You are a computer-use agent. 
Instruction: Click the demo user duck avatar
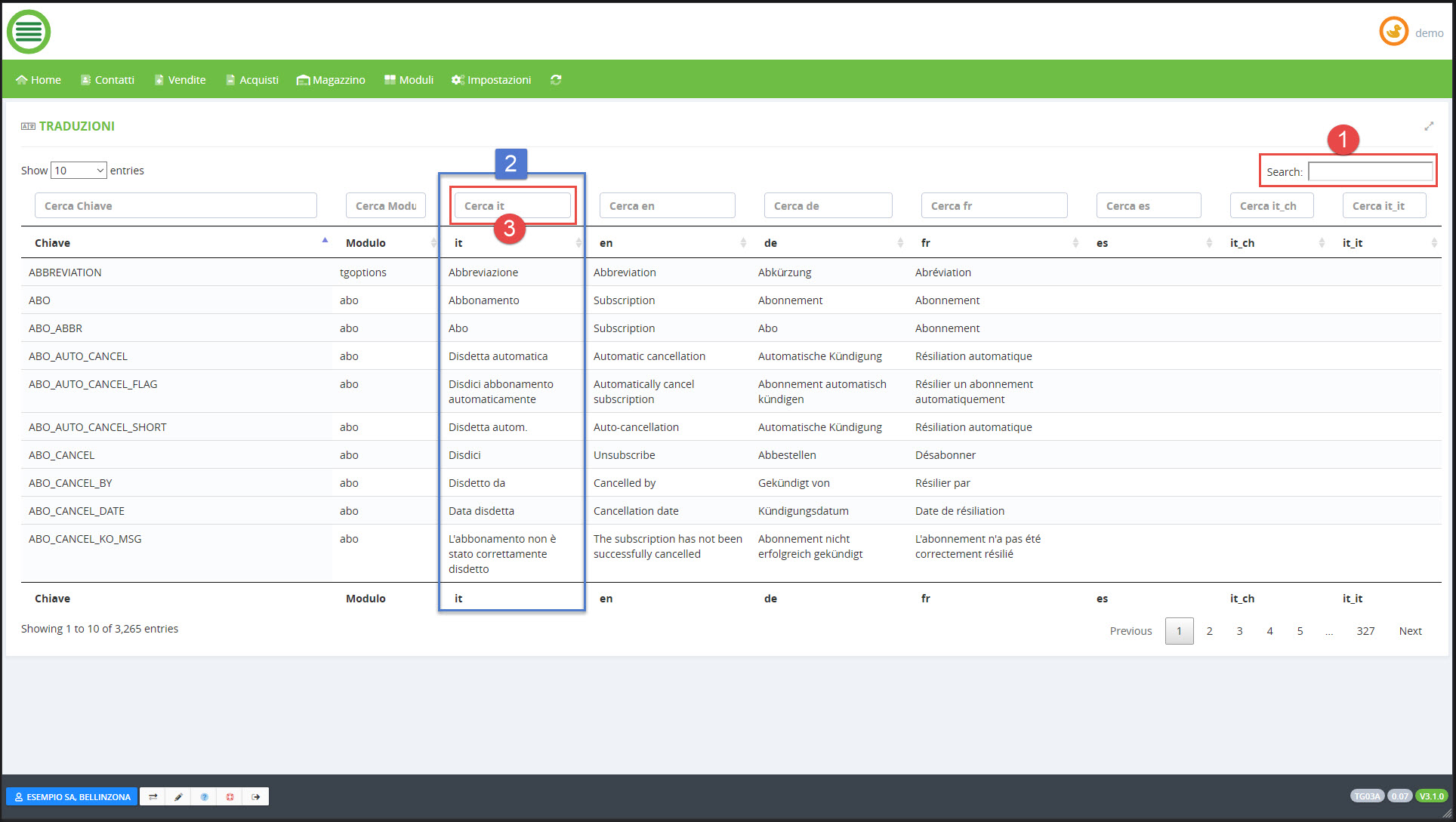pos(1393,32)
